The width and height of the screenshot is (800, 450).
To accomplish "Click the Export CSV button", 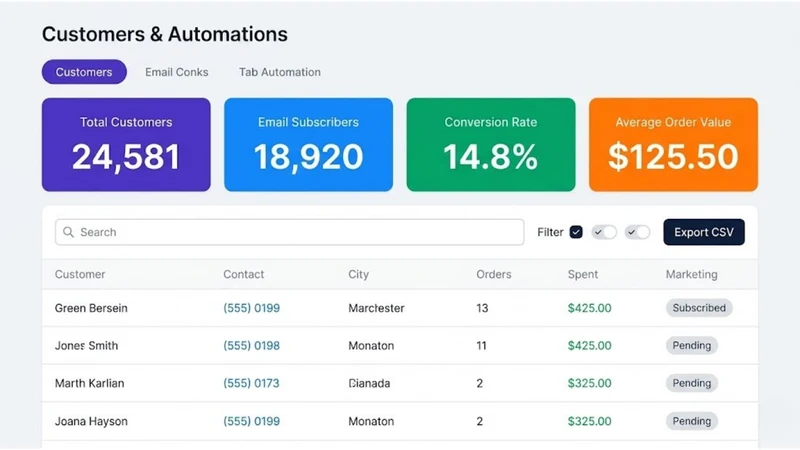I will coord(704,232).
